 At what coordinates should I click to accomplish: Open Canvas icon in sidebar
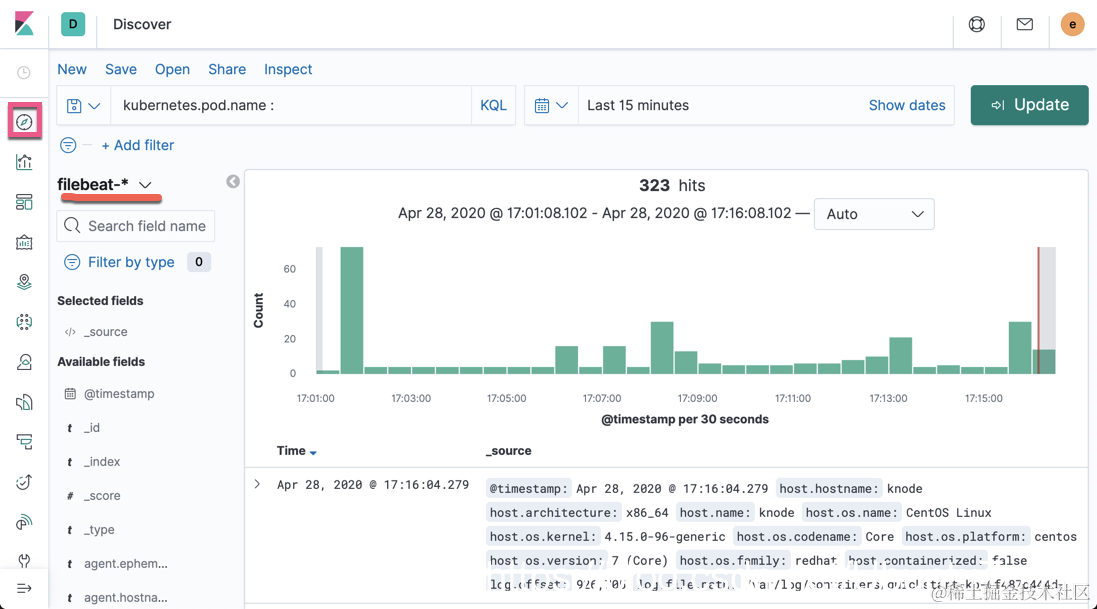[x=24, y=243]
